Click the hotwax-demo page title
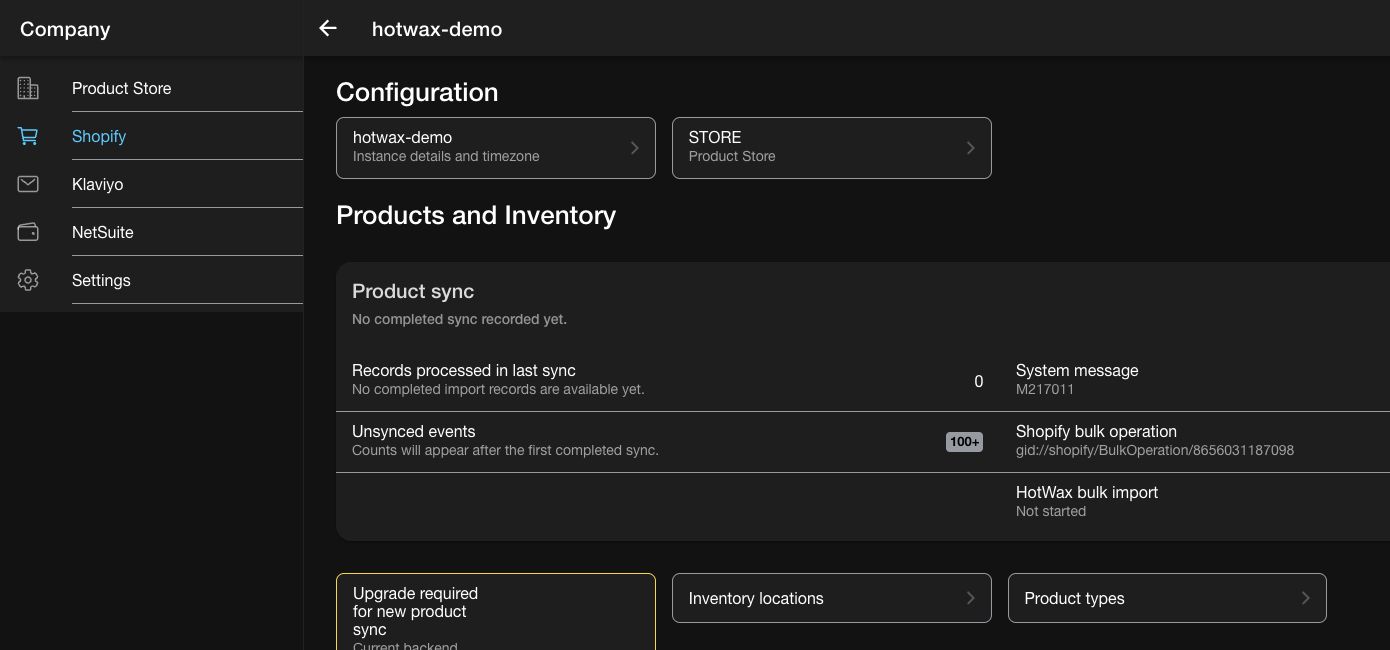 (x=437, y=29)
